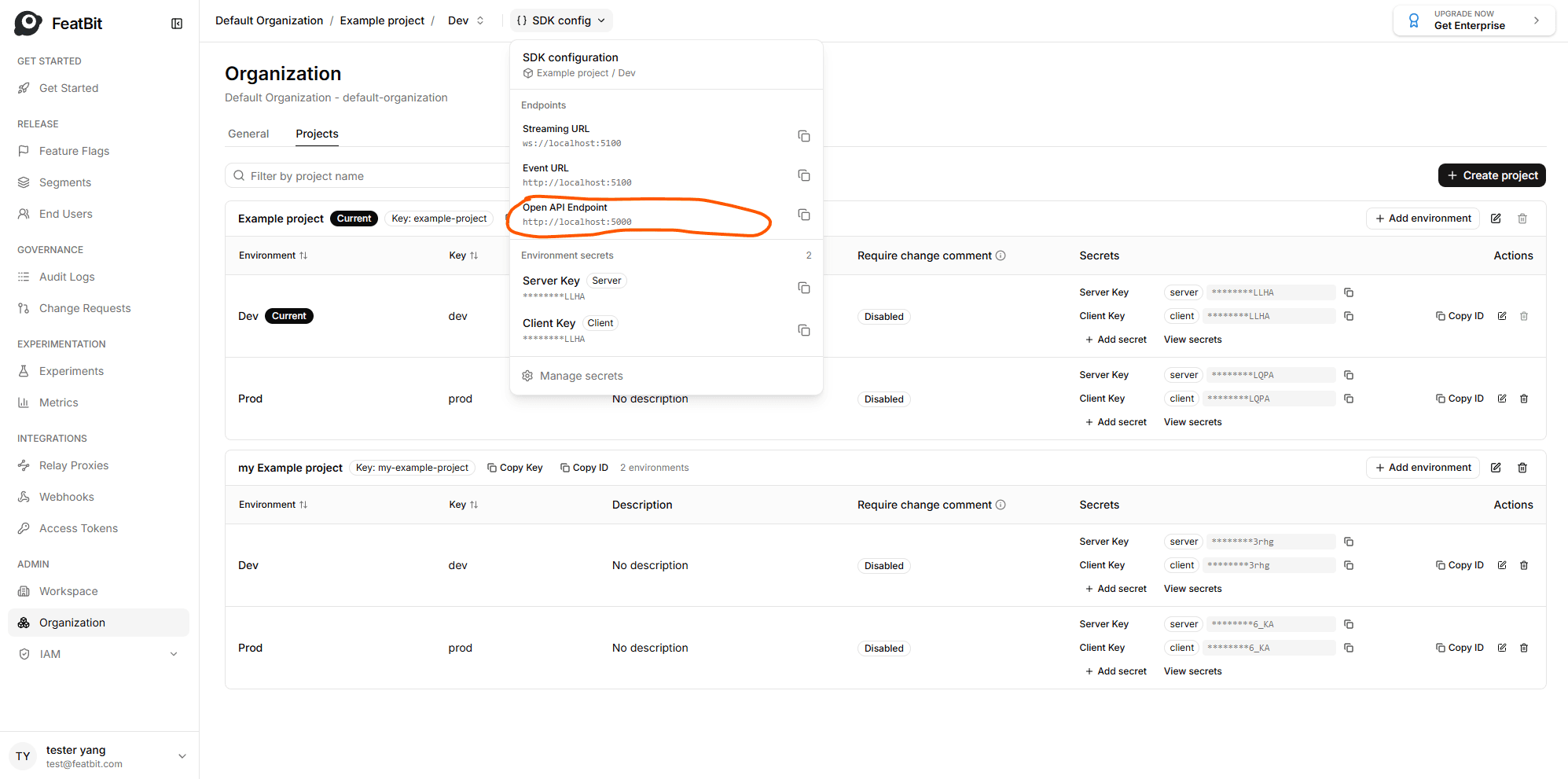
Task: Switch to the General tab
Action: pos(248,134)
